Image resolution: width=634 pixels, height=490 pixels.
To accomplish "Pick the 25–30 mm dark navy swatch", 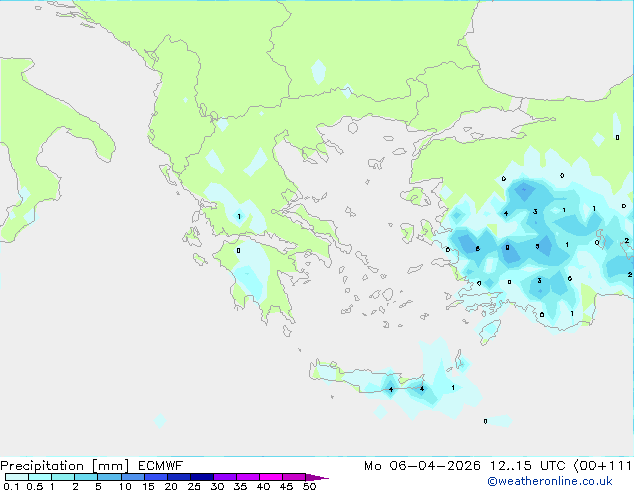I will tap(202, 477).
